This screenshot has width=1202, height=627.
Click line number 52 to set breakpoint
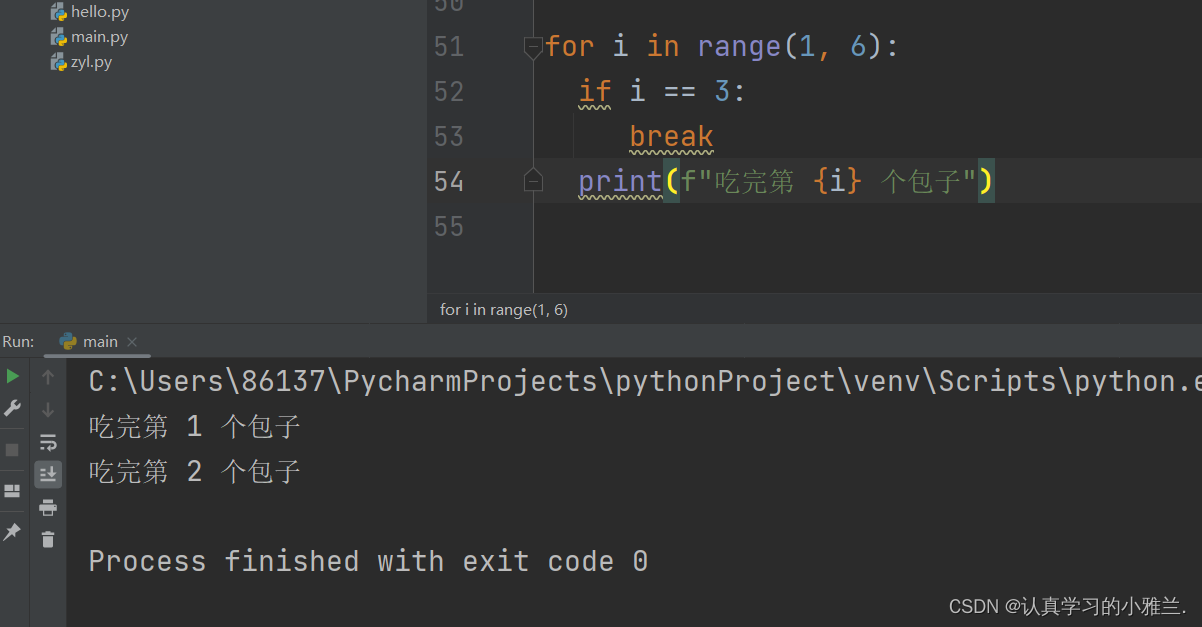(449, 91)
